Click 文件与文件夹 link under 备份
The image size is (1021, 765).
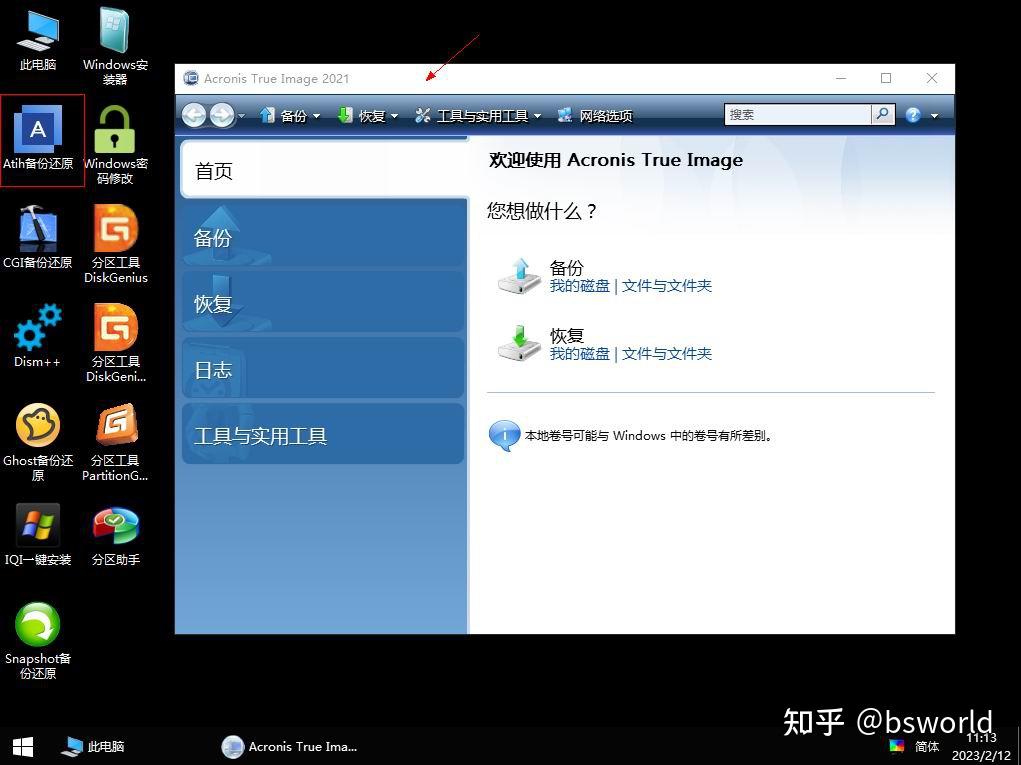(667, 285)
